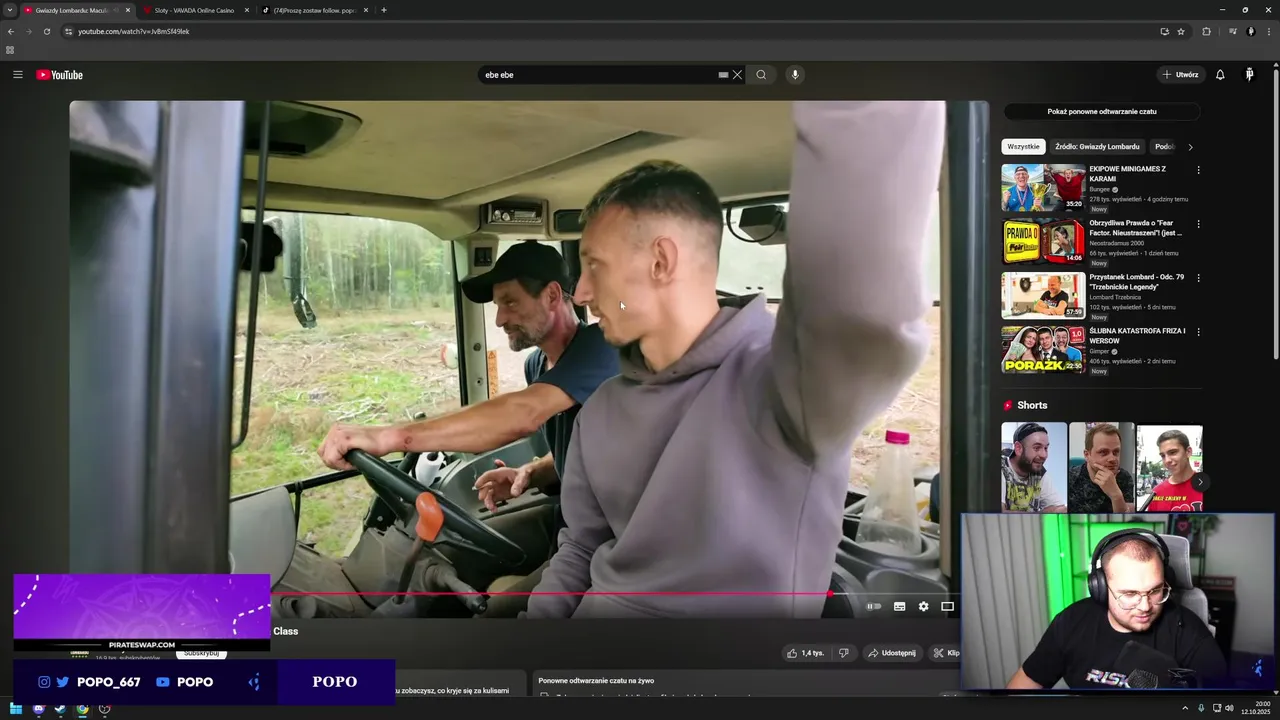Open the YouTube hamburger guide menu
The width and height of the screenshot is (1280, 720).
(x=17, y=75)
